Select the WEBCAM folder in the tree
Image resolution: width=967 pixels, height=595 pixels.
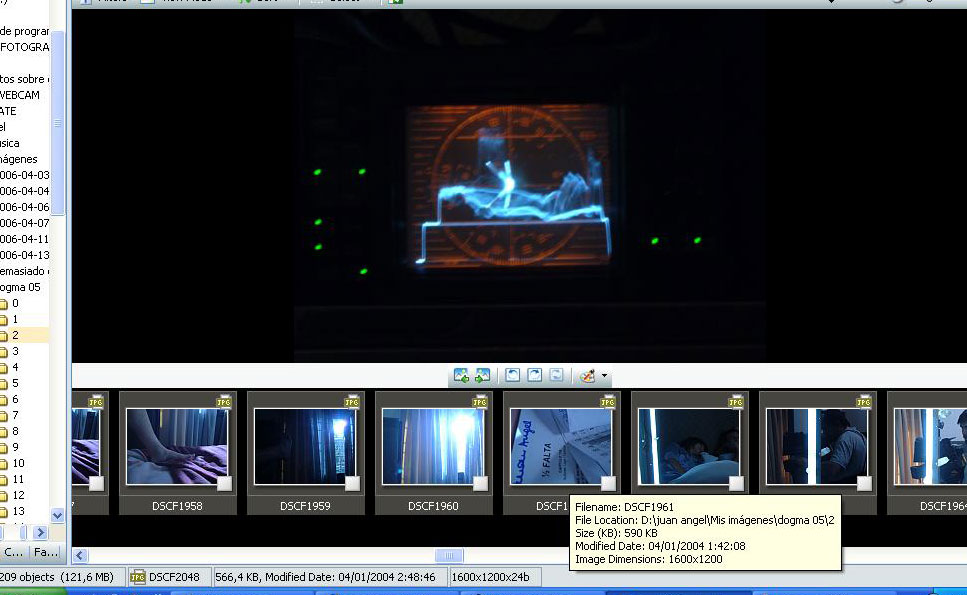(20, 95)
